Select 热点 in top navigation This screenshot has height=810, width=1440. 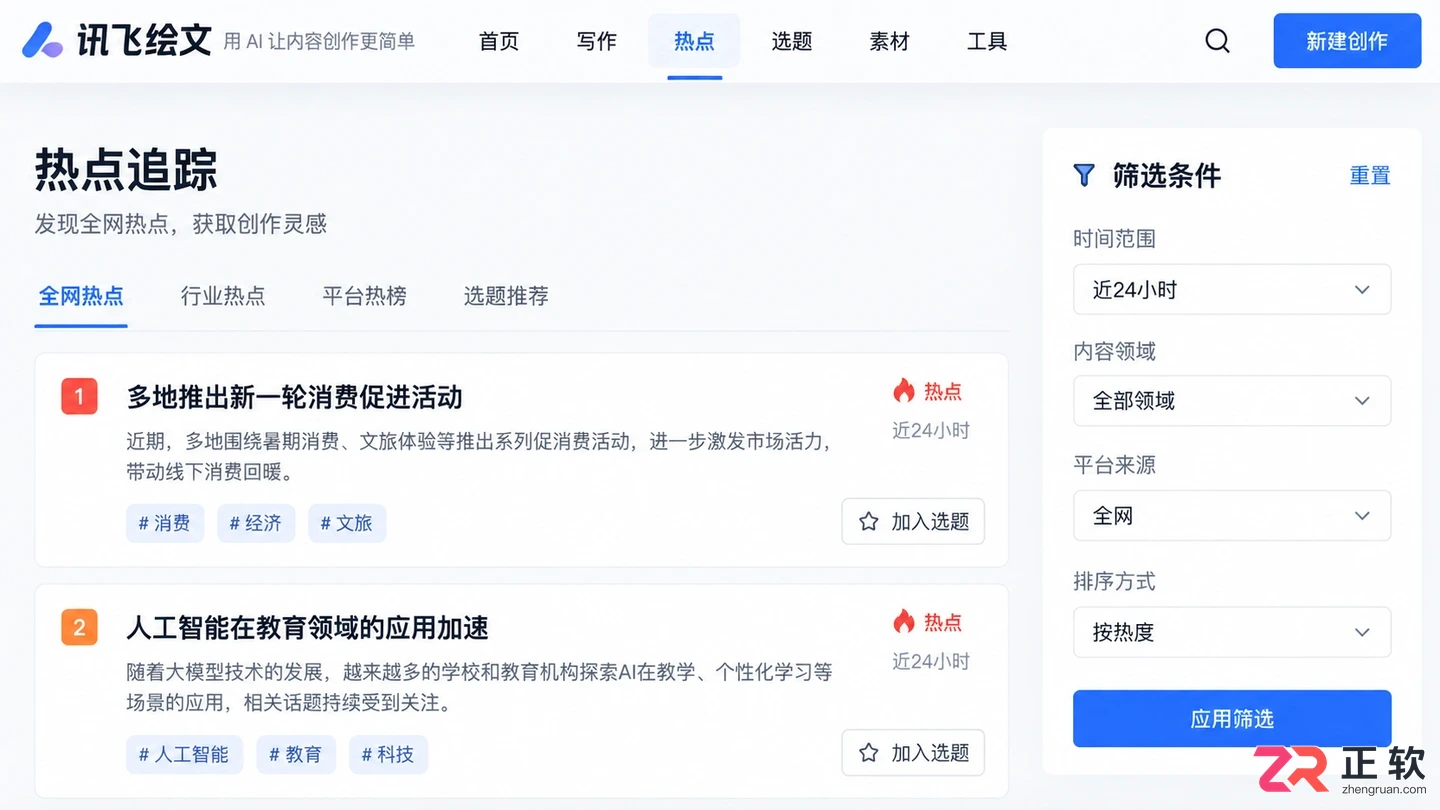point(694,41)
